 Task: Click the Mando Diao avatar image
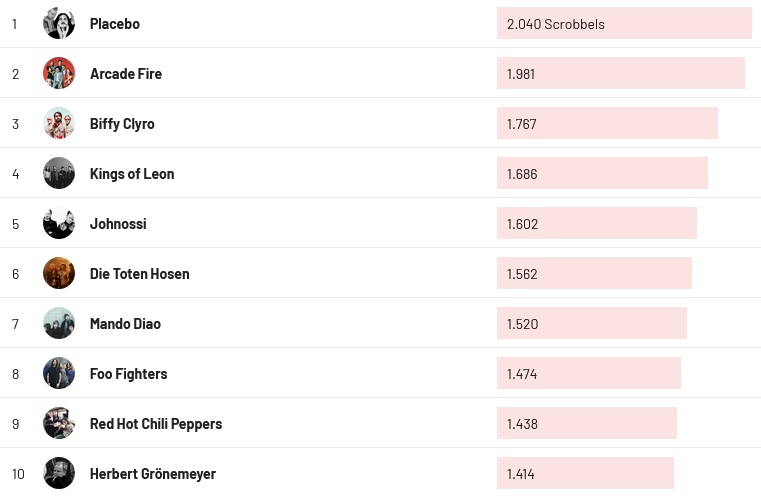[x=59, y=323]
